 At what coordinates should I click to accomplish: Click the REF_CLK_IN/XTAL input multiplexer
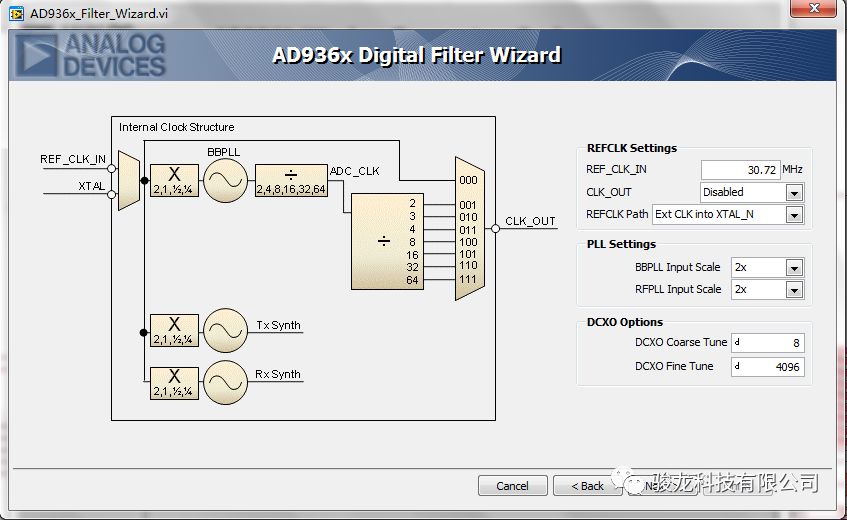point(128,180)
